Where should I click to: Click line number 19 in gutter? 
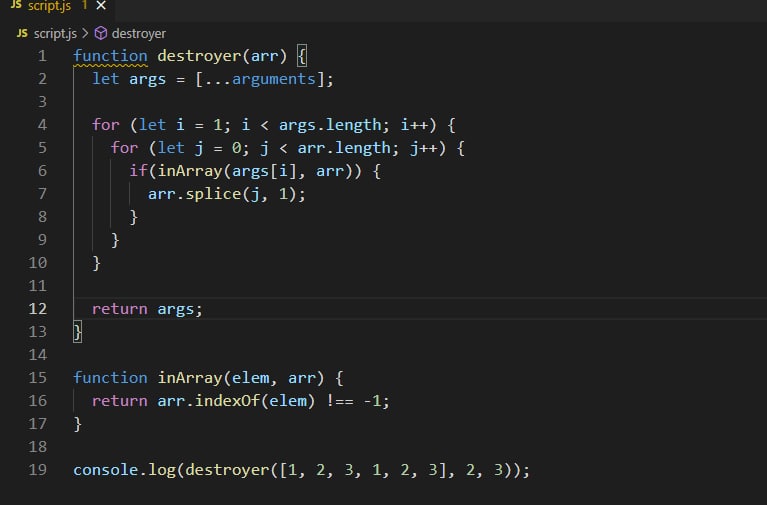pyautogui.click(x=38, y=470)
